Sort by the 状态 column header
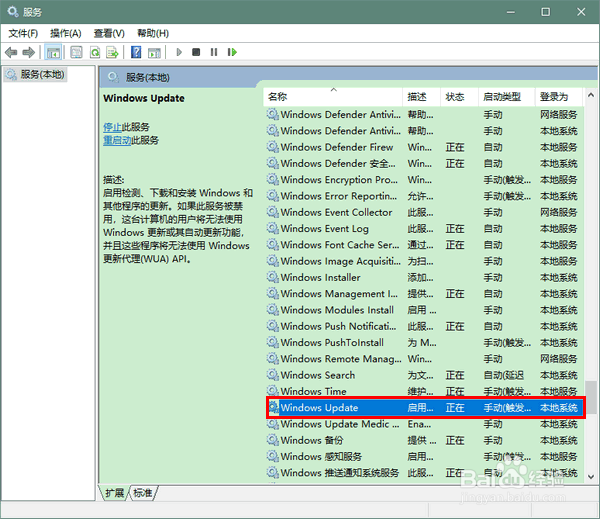Image resolution: width=600 pixels, height=519 pixels. [x=459, y=97]
